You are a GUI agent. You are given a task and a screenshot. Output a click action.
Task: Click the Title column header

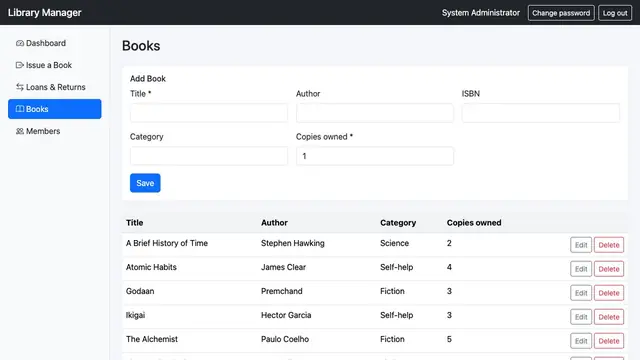point(134,223)
